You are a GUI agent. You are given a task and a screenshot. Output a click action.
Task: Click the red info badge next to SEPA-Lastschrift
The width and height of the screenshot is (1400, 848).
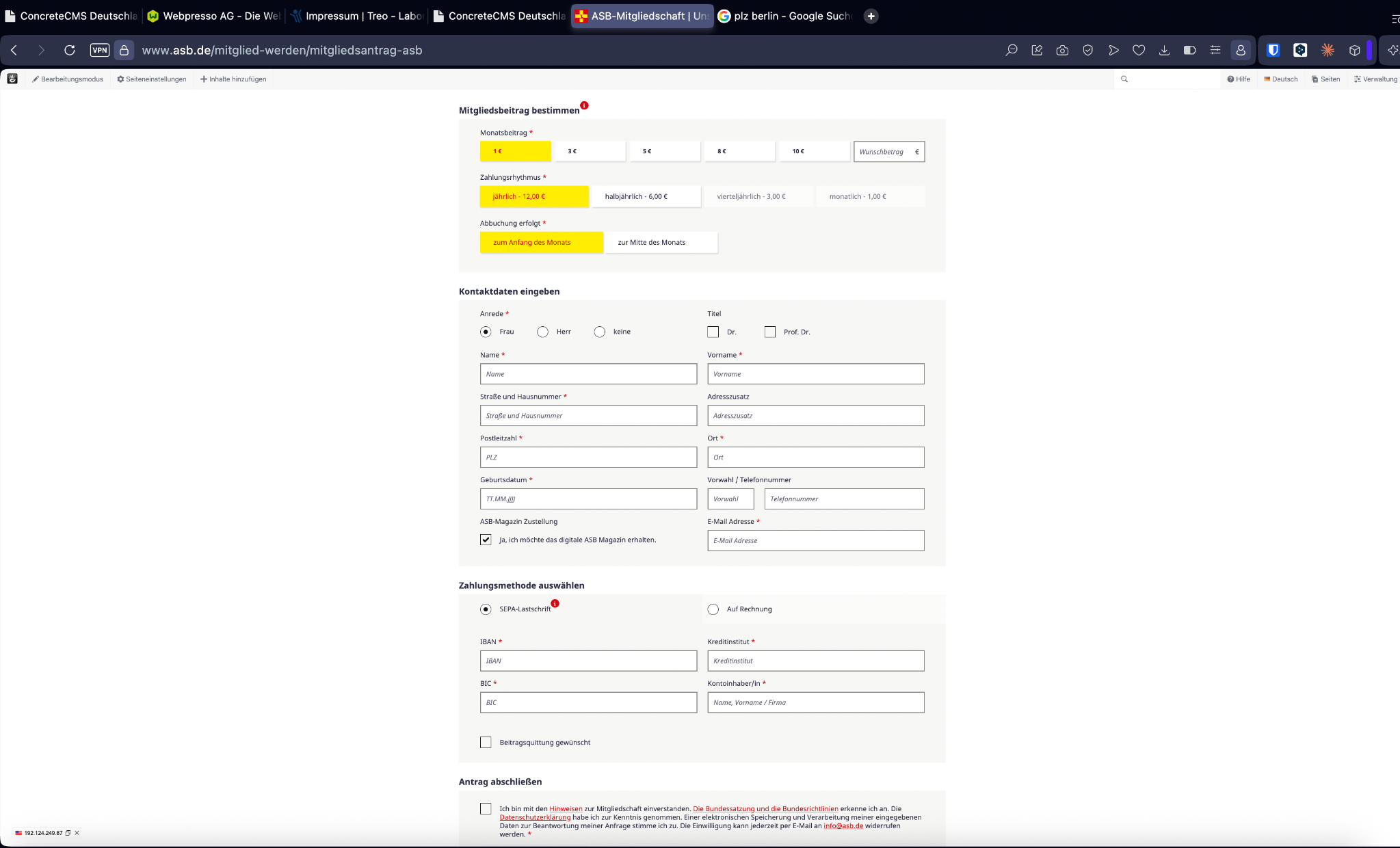(x=555, y=603)
